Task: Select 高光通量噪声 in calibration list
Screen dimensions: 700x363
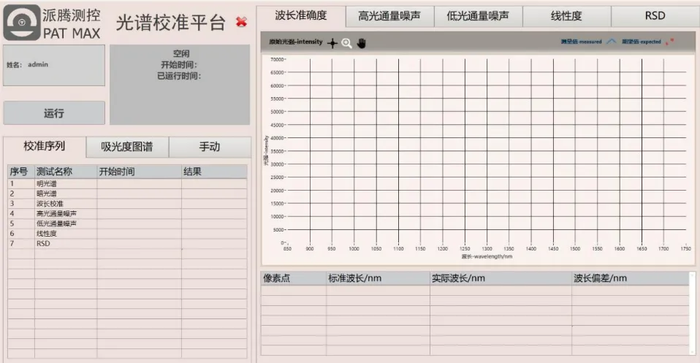Action: tap(127, 213)
